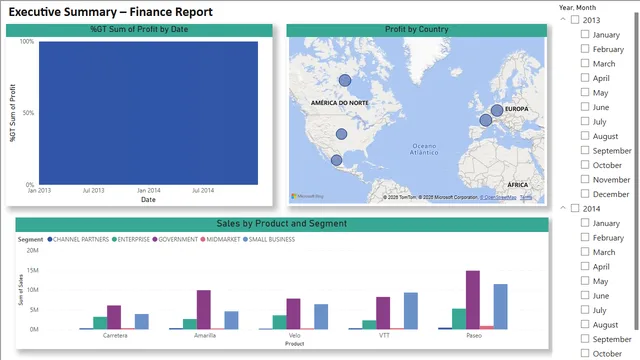Click the blue profit area chart
Screen dimensions: 640x360
pyautogui.click(x=148, y=113)
